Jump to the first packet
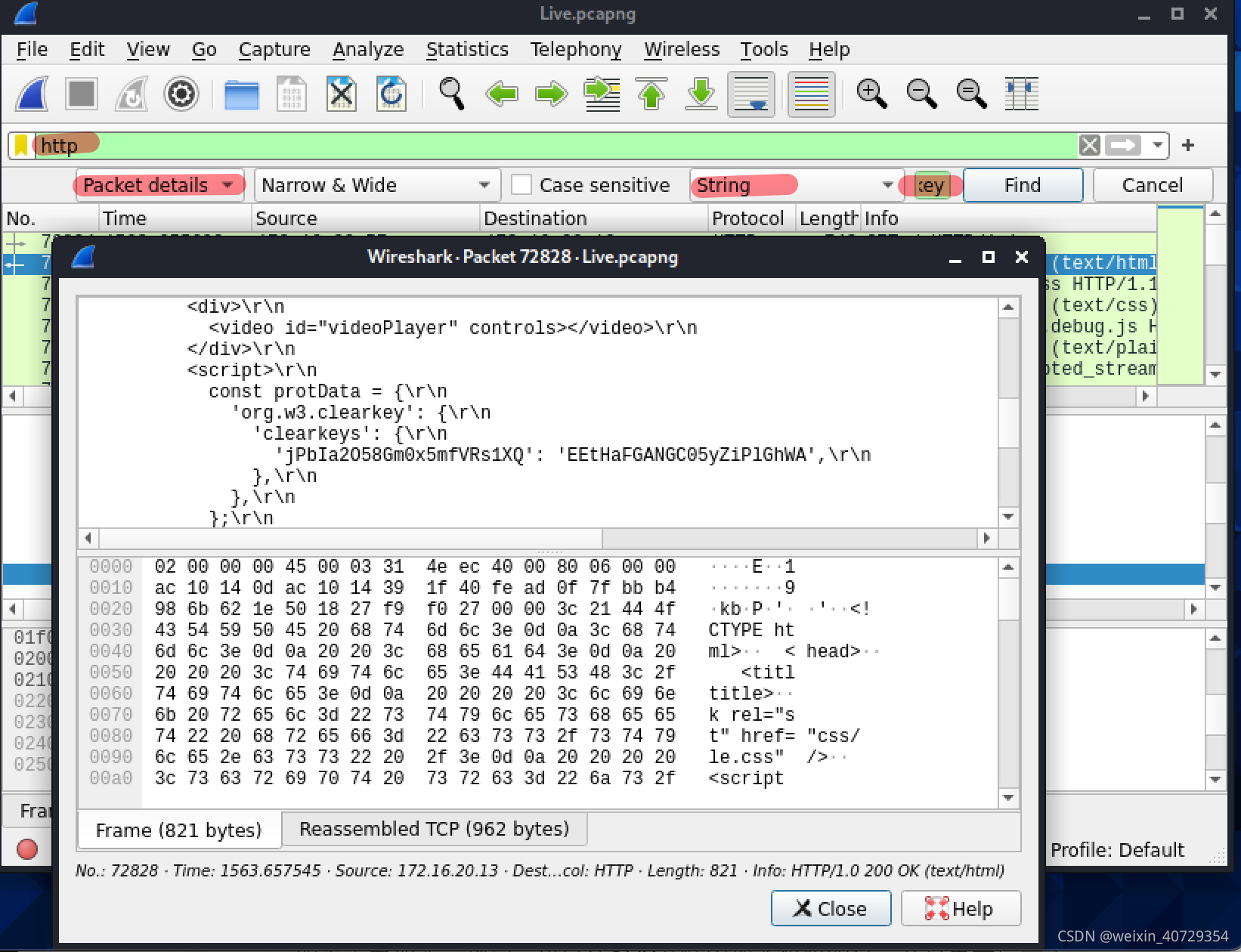 point(651,94)
